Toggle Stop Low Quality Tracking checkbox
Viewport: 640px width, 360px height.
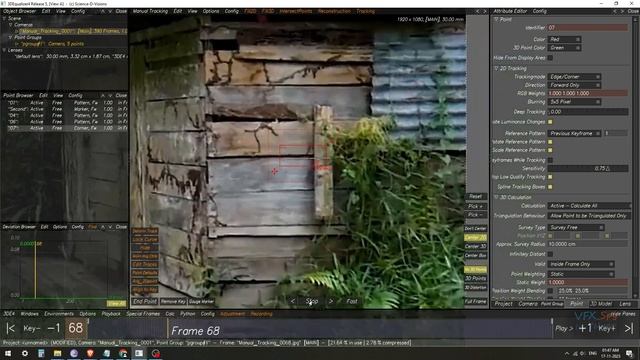tap(550, 177)
